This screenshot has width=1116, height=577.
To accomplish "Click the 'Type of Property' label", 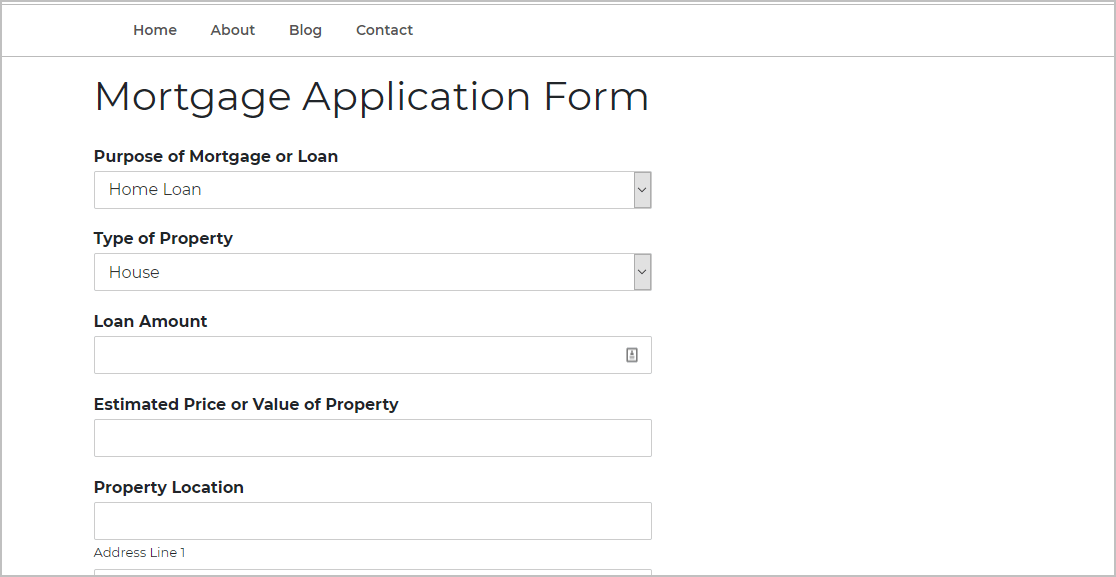I will click(163, 238).
